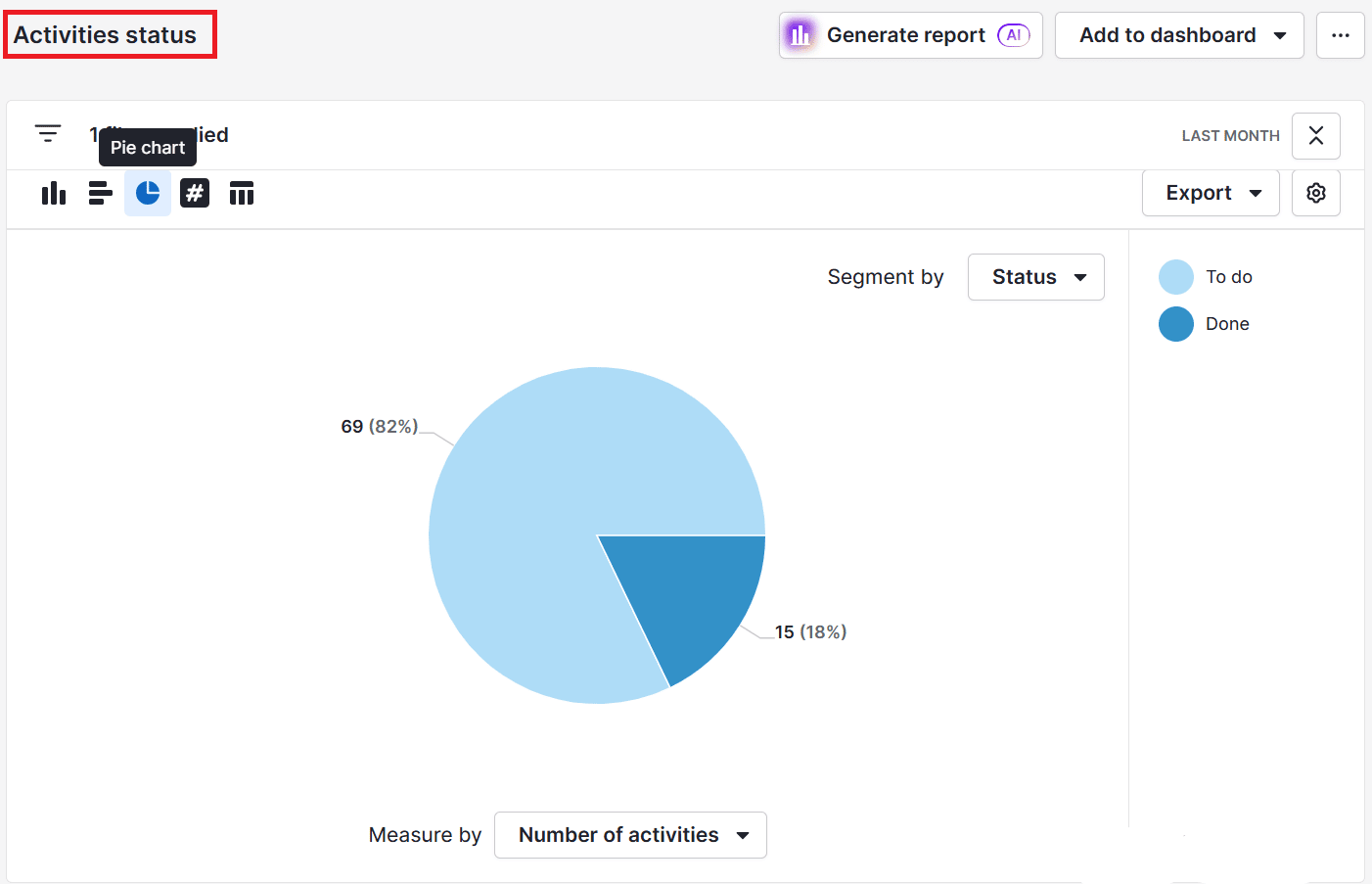1372x884 pixels.
Task: Expand the Segment by Status dropdown
Action: click(x=1036, y=277)
